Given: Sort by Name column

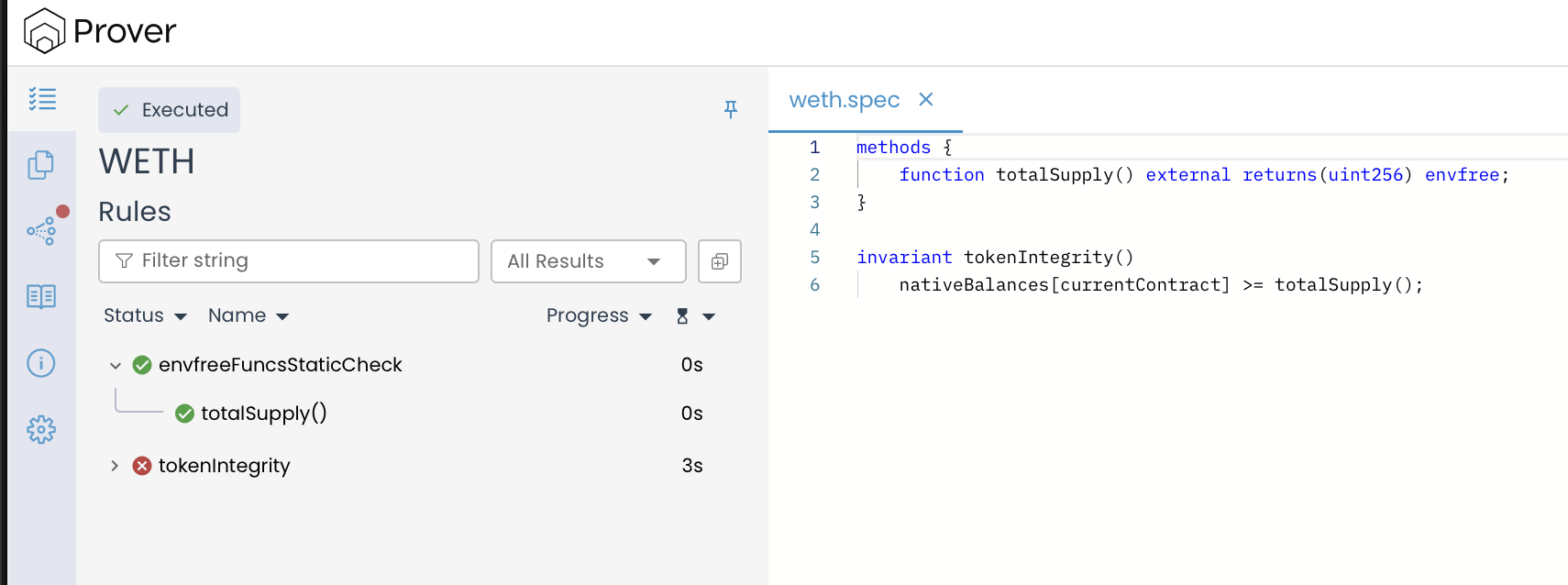Looking at the screenshot, I should pyautogui.click(x=248, y=315).
